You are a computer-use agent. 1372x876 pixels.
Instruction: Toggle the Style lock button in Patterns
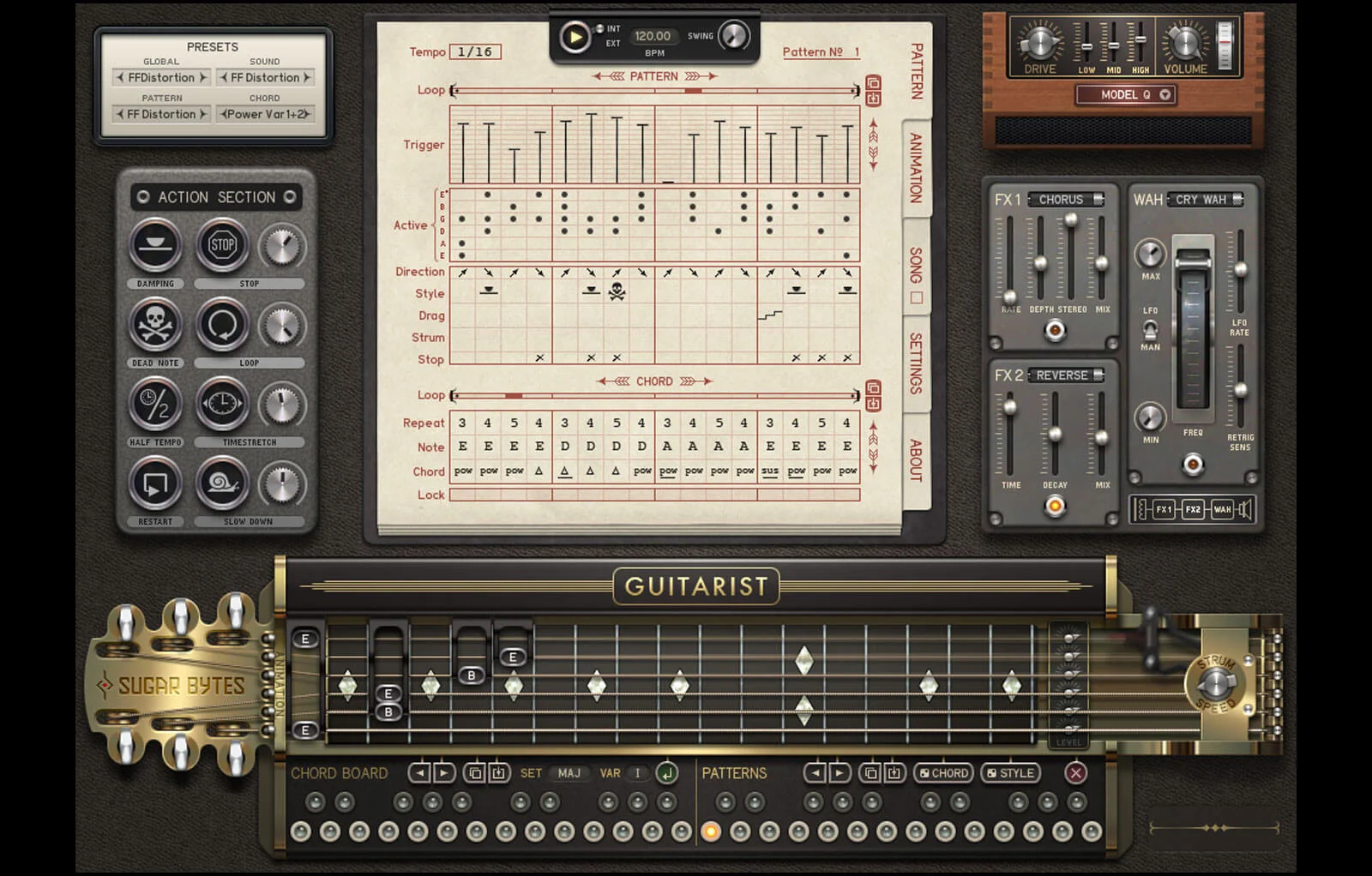coord(1010,773)
